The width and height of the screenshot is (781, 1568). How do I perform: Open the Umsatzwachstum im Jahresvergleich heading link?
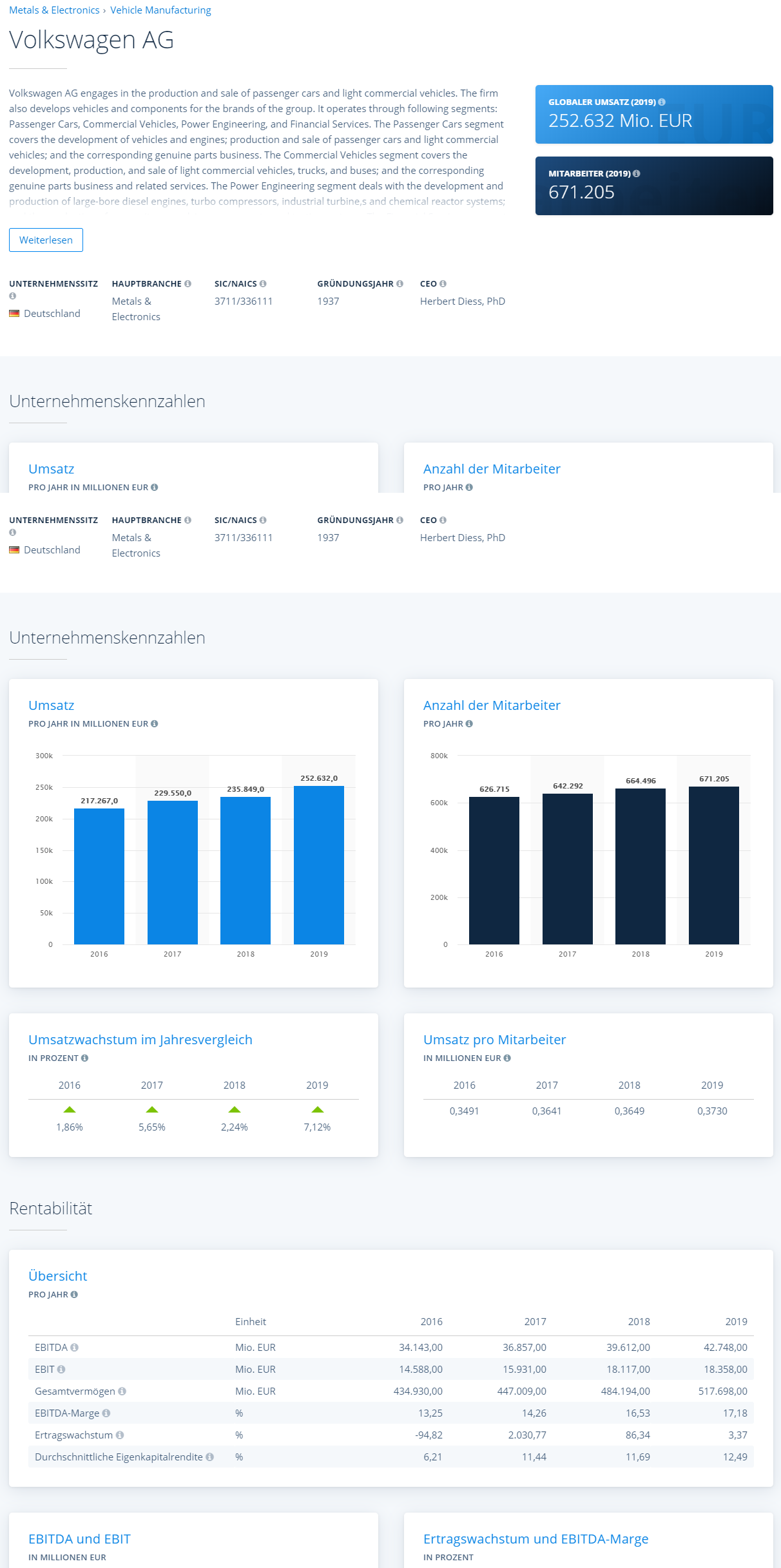click(x=140, y=1039)
